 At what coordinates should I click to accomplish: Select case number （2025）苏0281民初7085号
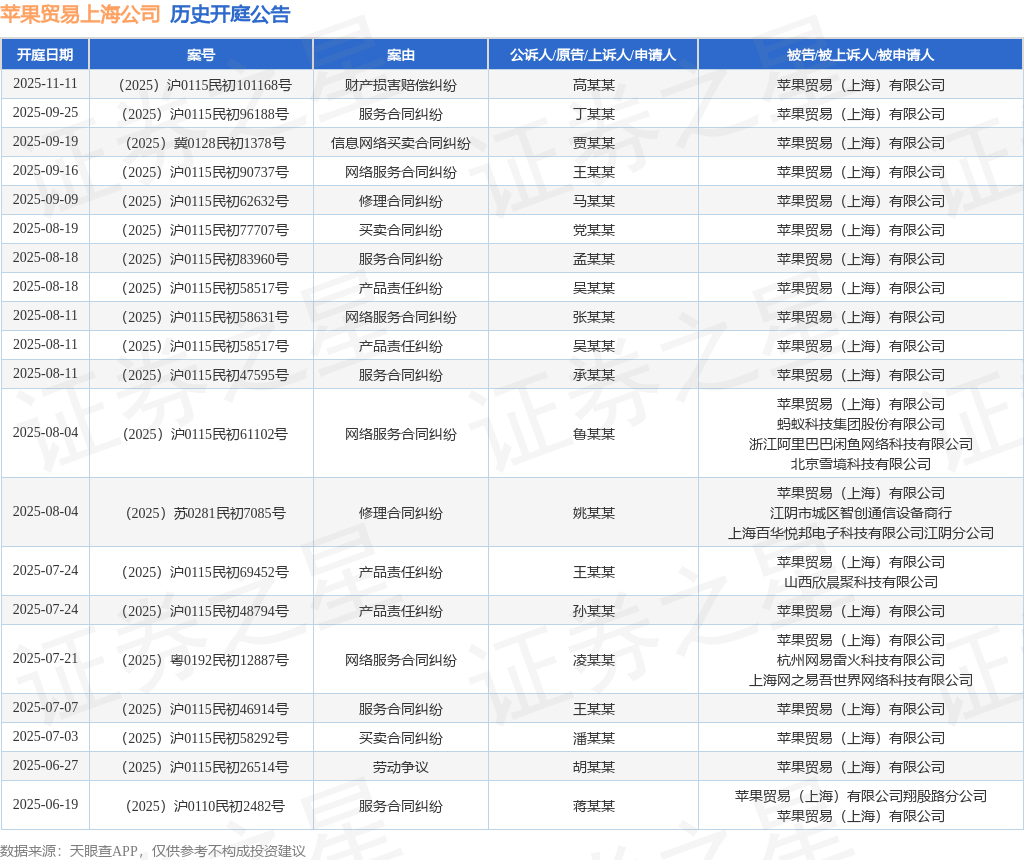[201, 513]
